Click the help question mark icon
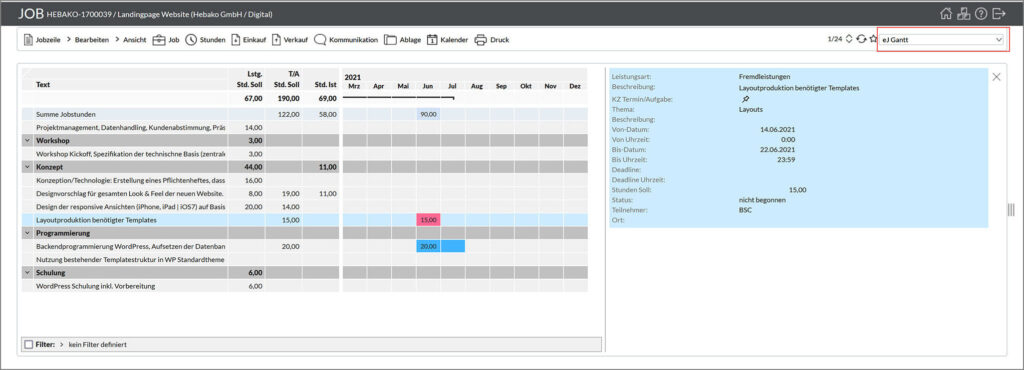 (981, 14)
